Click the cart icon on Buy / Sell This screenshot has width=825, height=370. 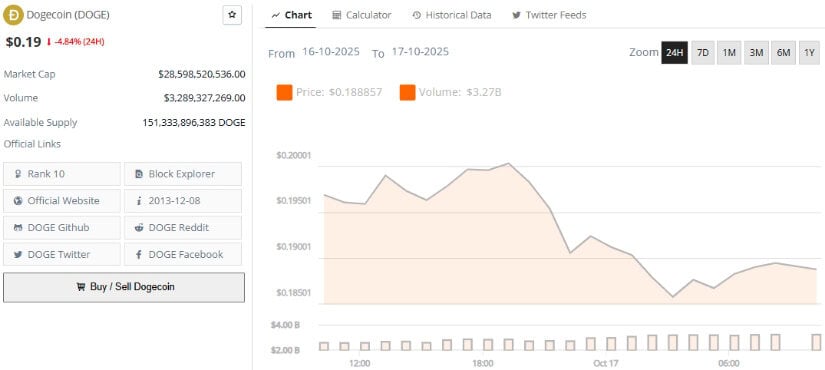[81, 287]
